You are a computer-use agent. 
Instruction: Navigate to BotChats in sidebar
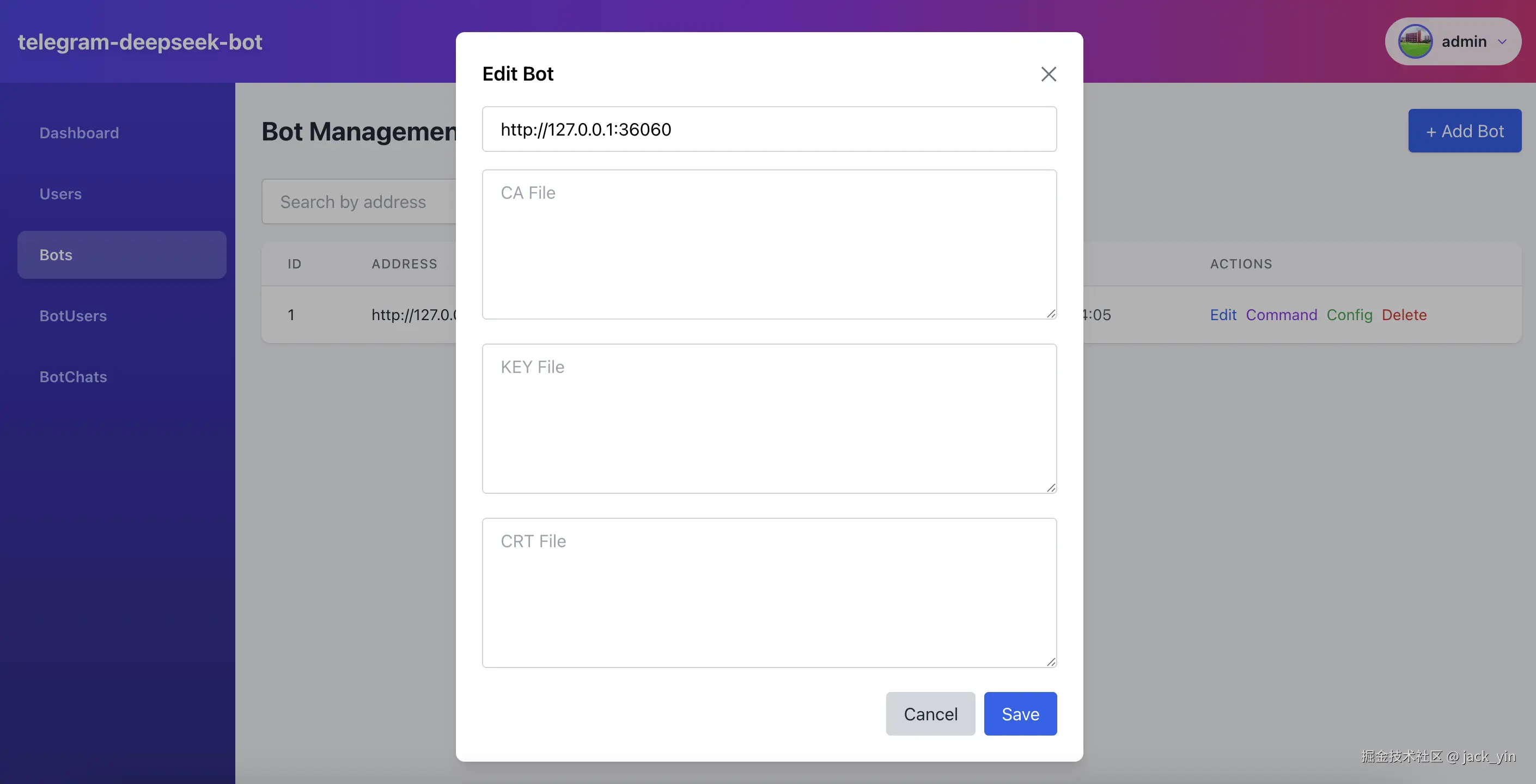[73, 377]
